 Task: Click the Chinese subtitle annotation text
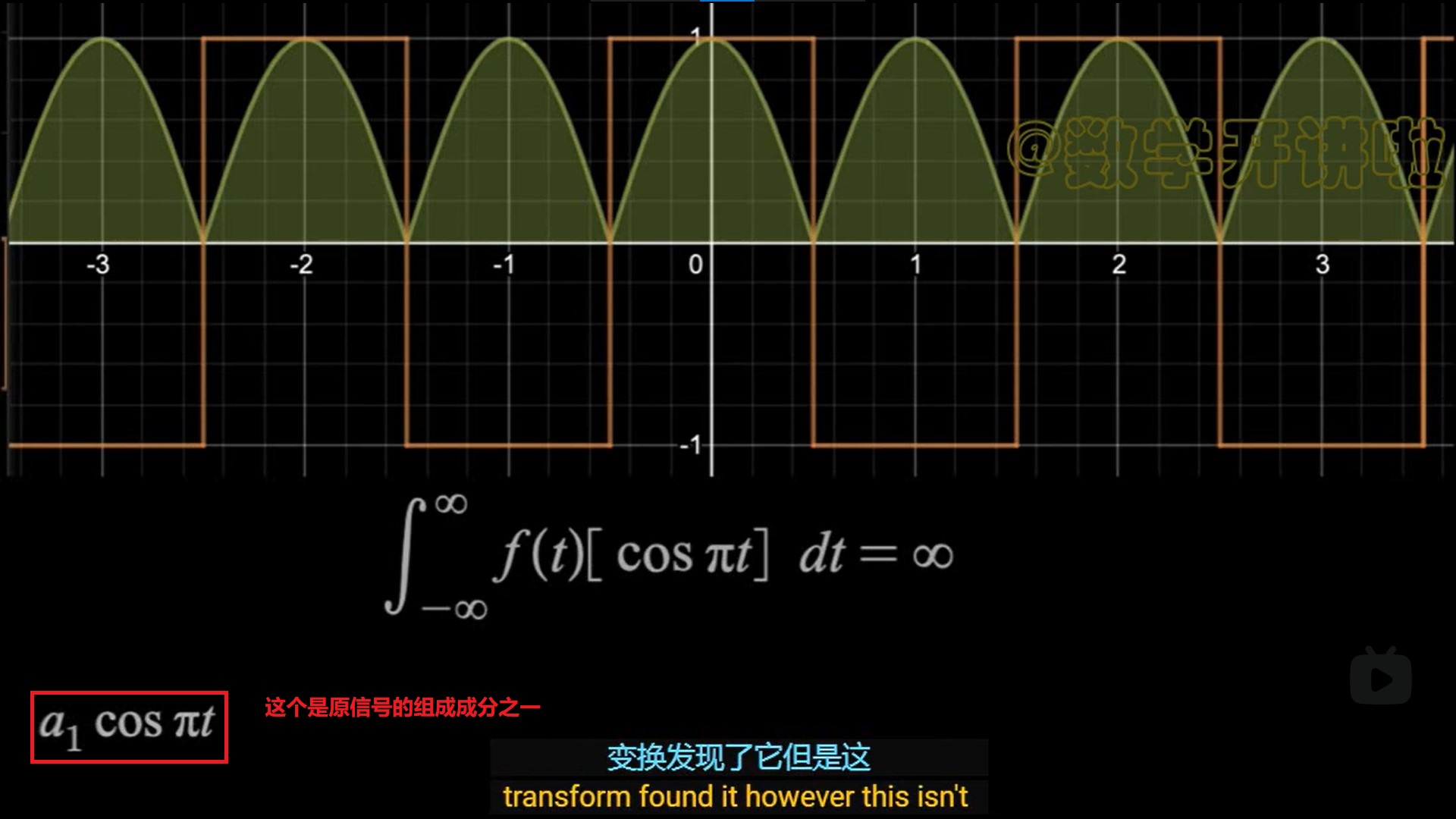(x=400, y=708)
